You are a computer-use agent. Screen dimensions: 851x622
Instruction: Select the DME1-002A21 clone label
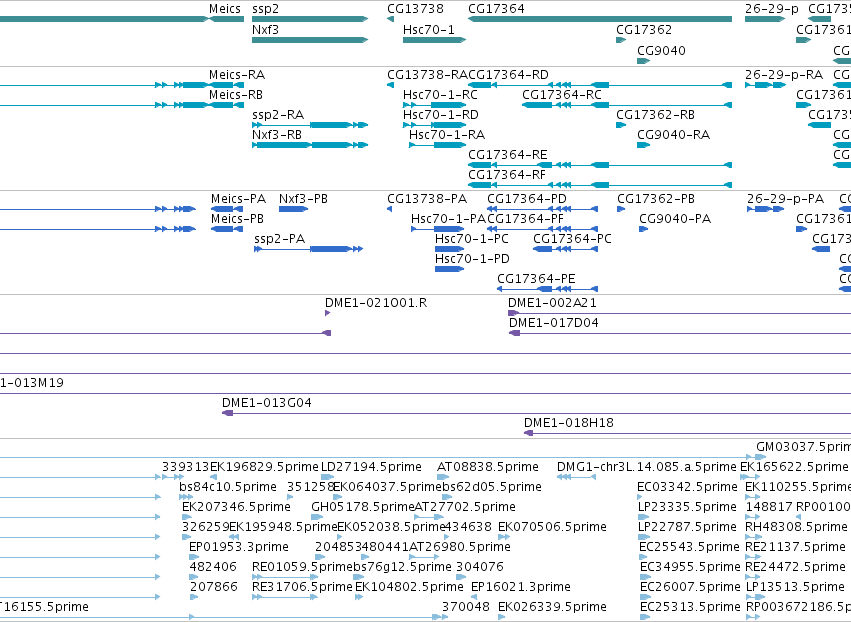click(x=552, y=303)
